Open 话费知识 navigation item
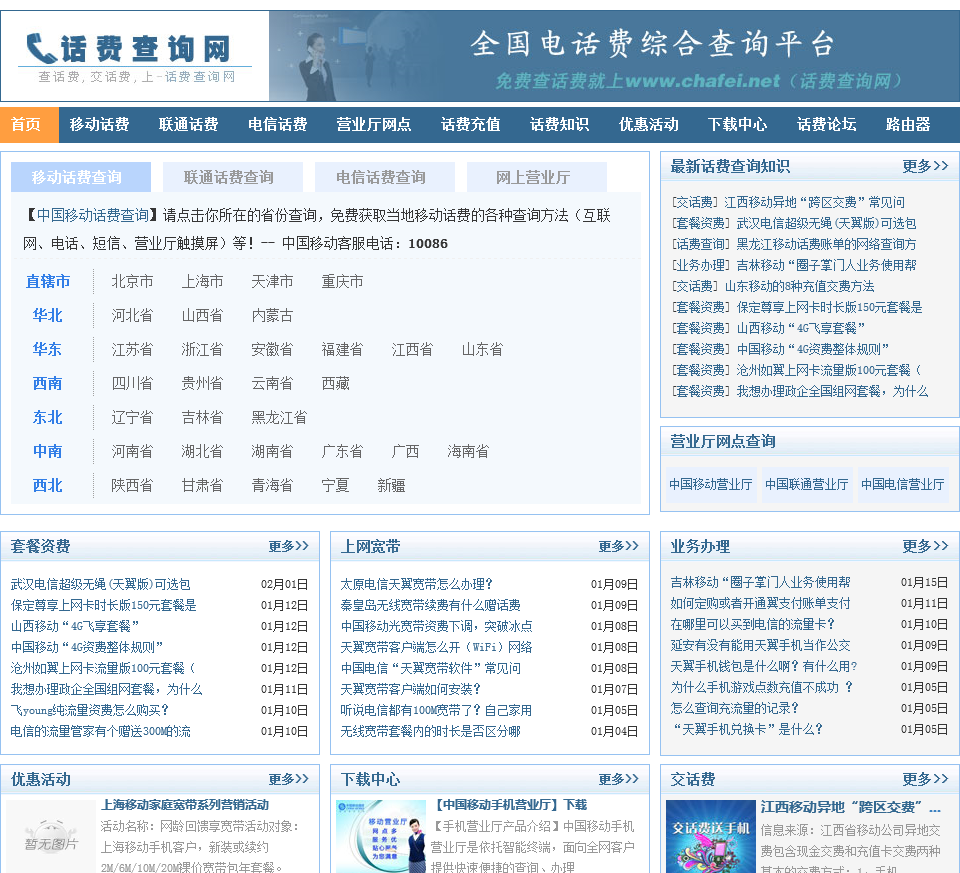 pyautogui.click(x=560, y=125)
